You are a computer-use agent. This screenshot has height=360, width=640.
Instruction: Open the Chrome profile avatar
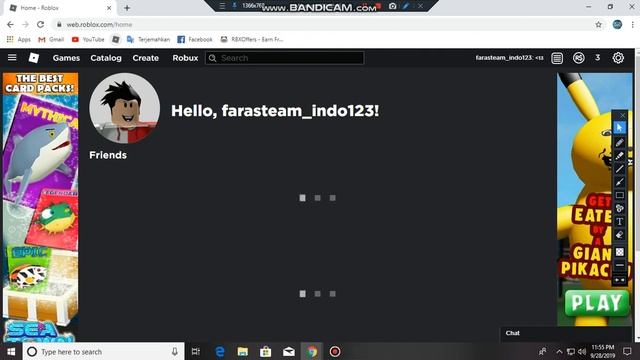617,24
